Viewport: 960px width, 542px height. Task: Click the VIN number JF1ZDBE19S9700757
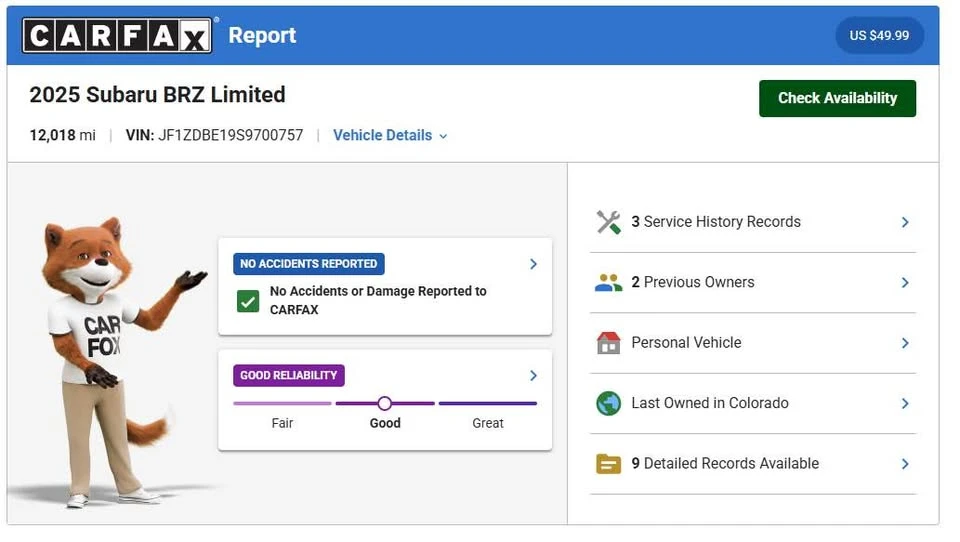point(231,135)
